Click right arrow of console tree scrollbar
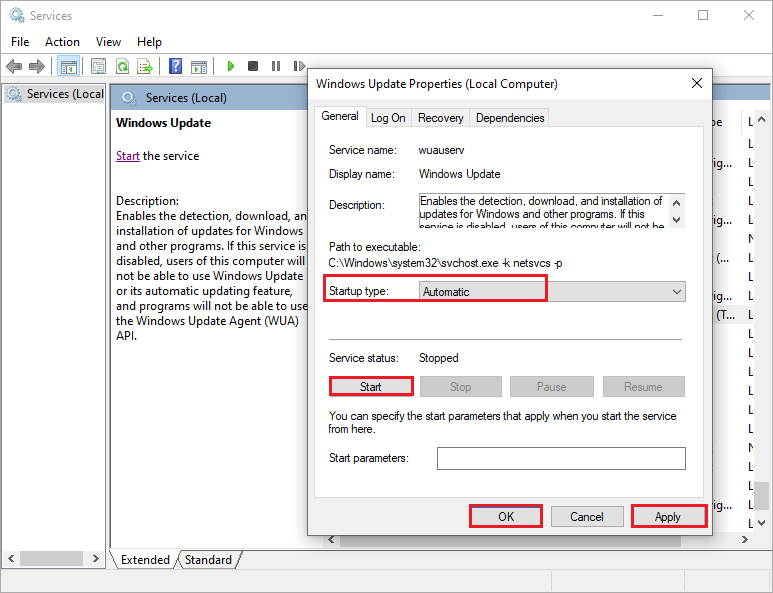The width and height of the screenshot is (773, 593). tap(96, 558)
